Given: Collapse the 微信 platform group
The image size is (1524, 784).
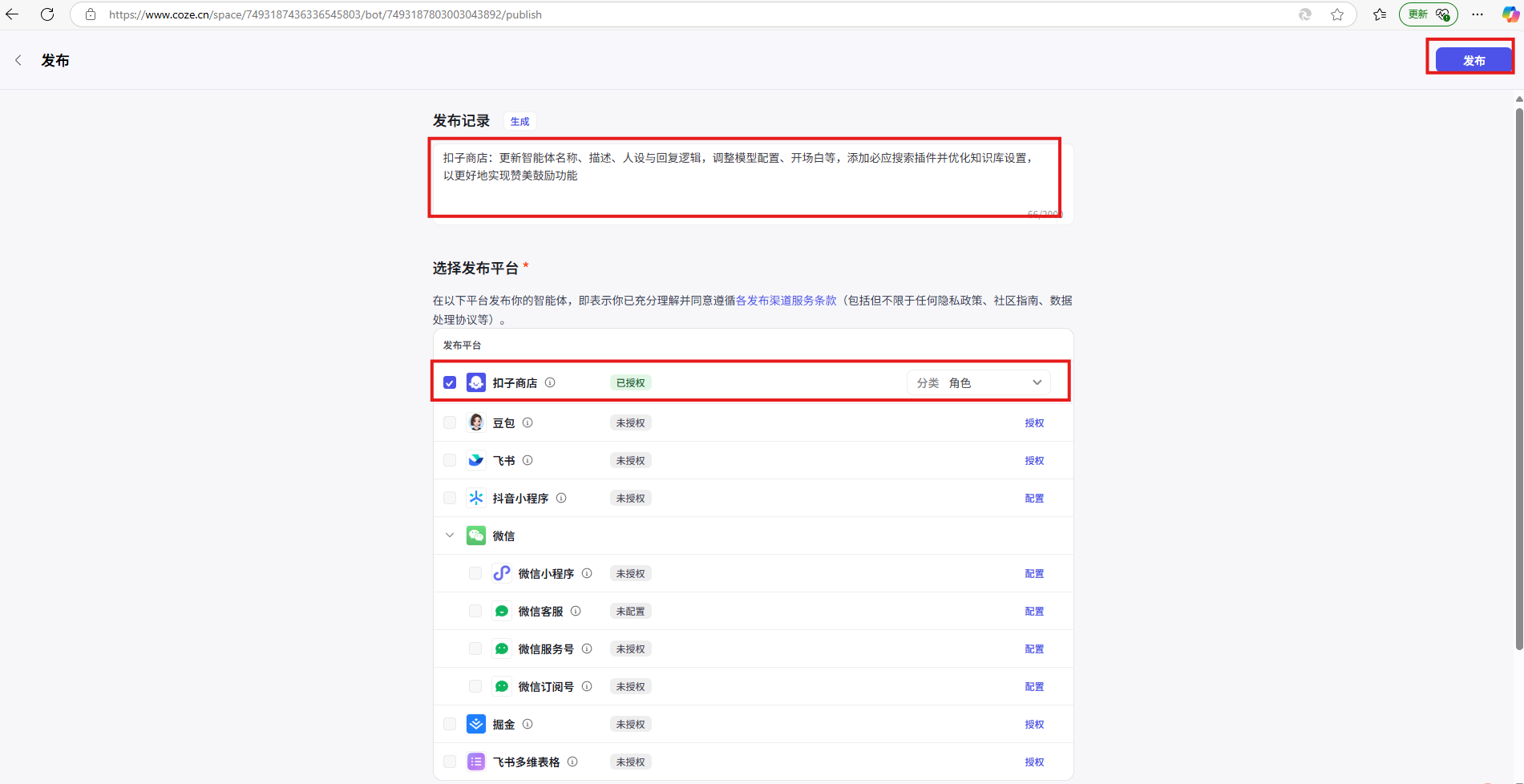Looking at the screenshot, I should [450, 535].
